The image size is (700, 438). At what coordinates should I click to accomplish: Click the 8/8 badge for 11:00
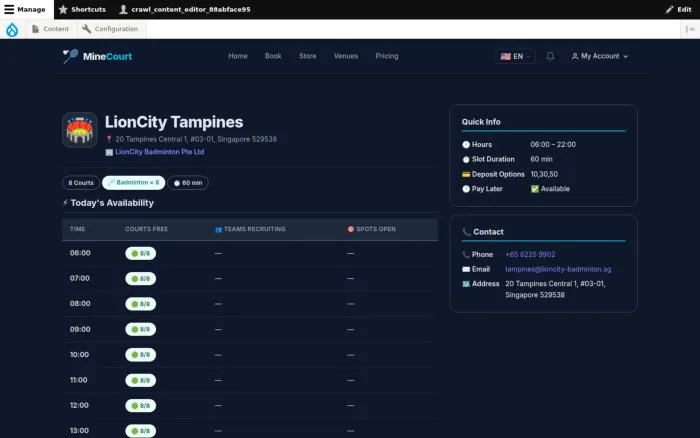click(x=141, y=380)
